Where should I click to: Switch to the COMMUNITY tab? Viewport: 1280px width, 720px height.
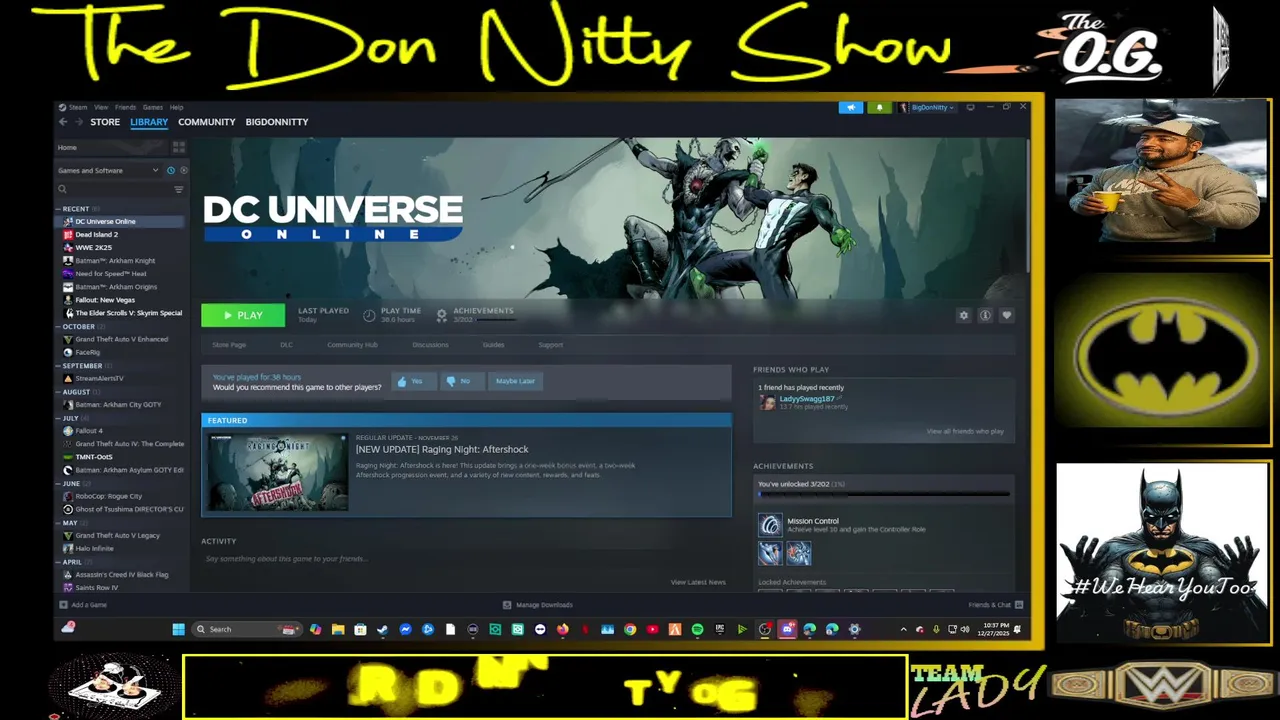click(x=207, y=122)
